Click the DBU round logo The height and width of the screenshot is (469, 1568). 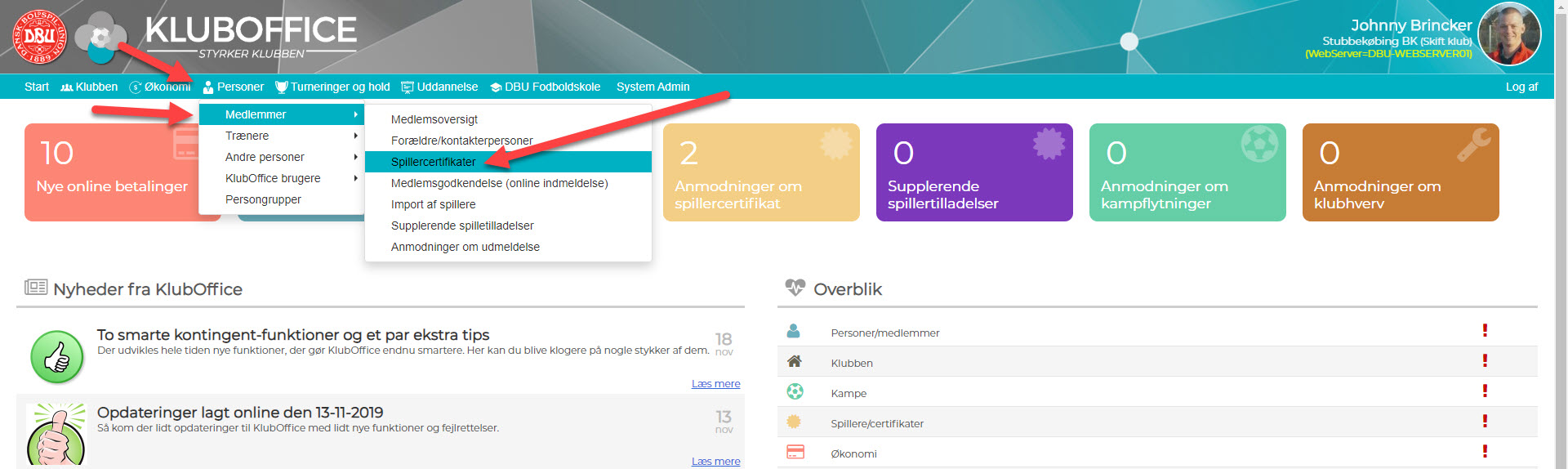40,37
